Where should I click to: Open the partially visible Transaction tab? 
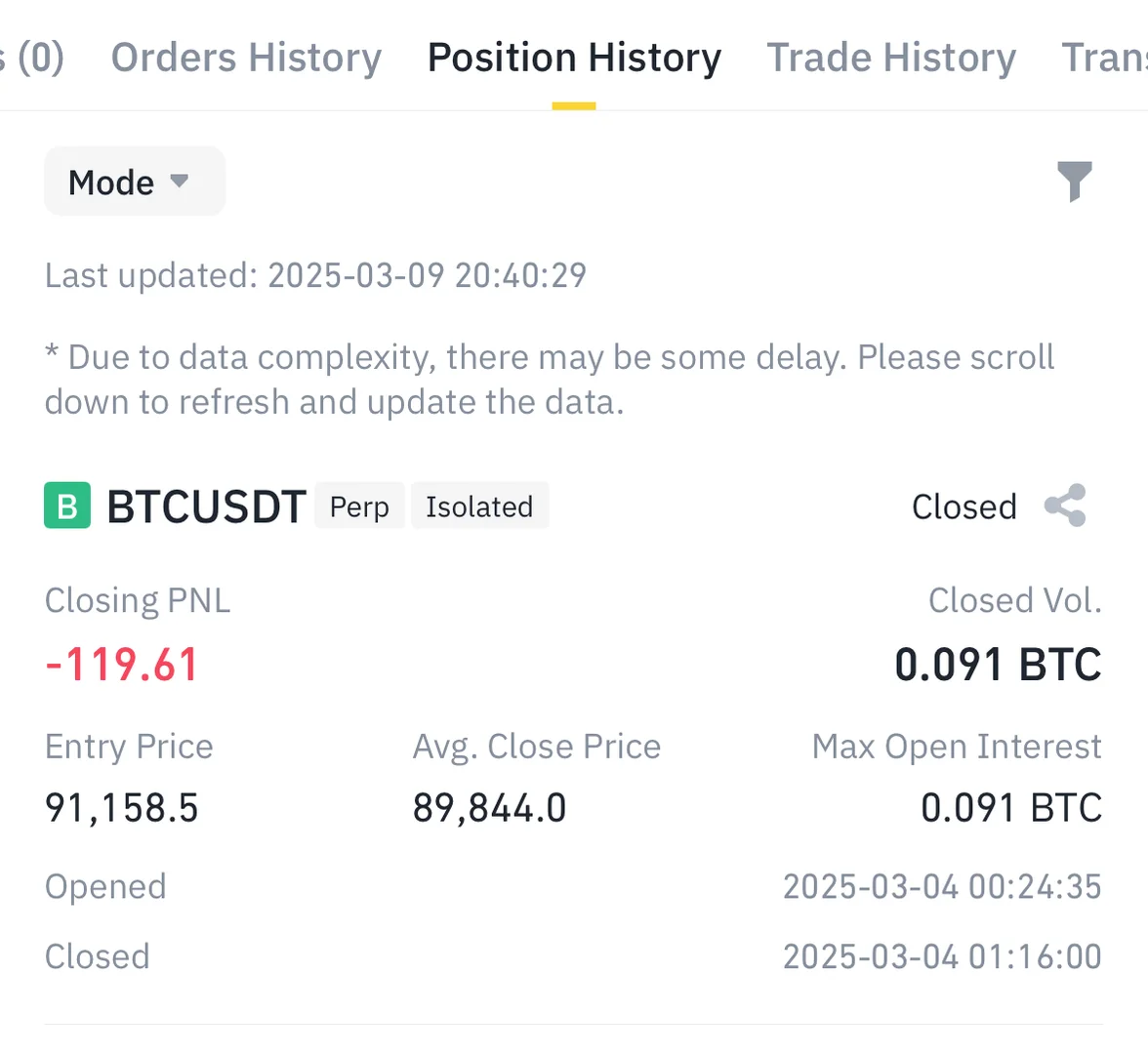pyautogui.click(x=1105, y=58)
